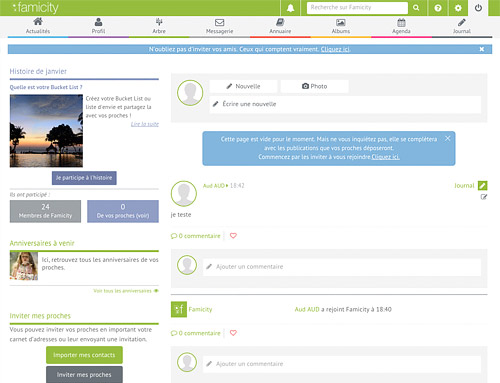Click 'Je participe à l'histoire' button

84,178
